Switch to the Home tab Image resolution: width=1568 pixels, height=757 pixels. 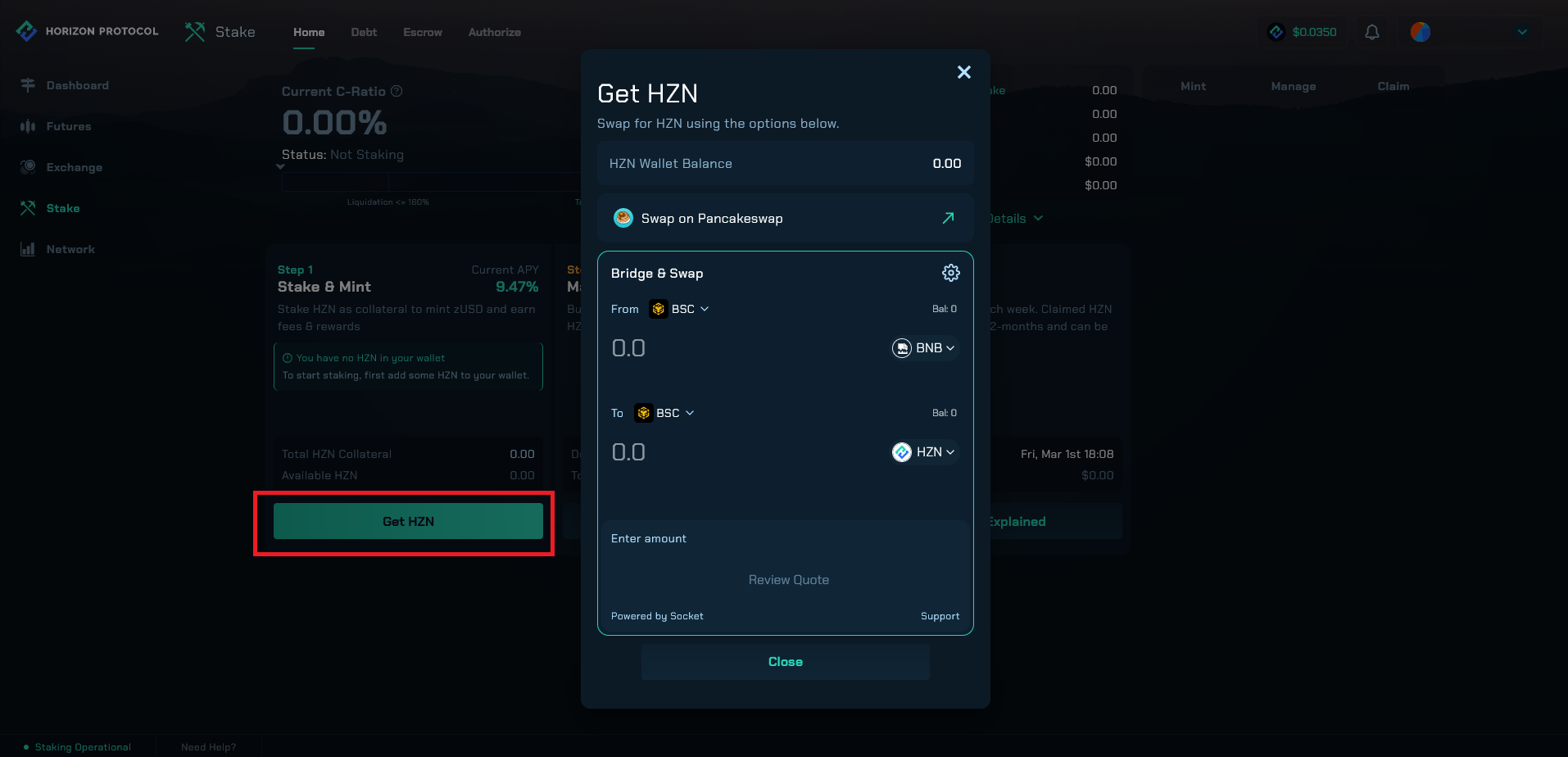pyautogui.click(x=309, y=32)
